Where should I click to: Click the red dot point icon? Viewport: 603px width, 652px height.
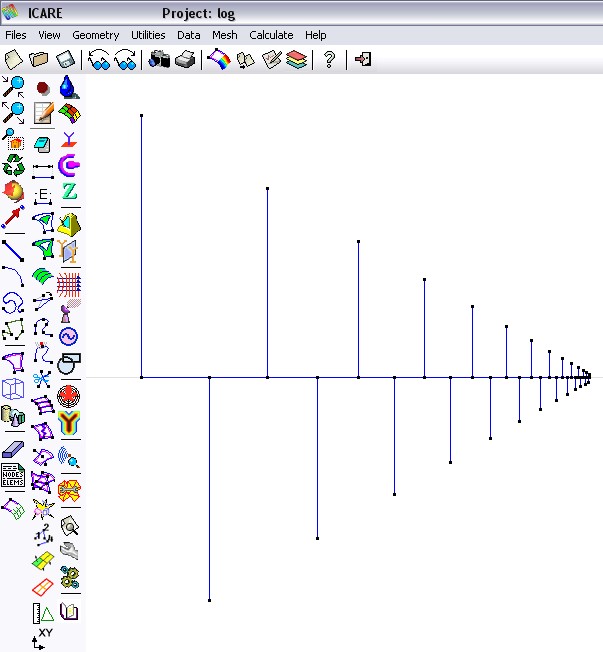(x=43, y=88)
